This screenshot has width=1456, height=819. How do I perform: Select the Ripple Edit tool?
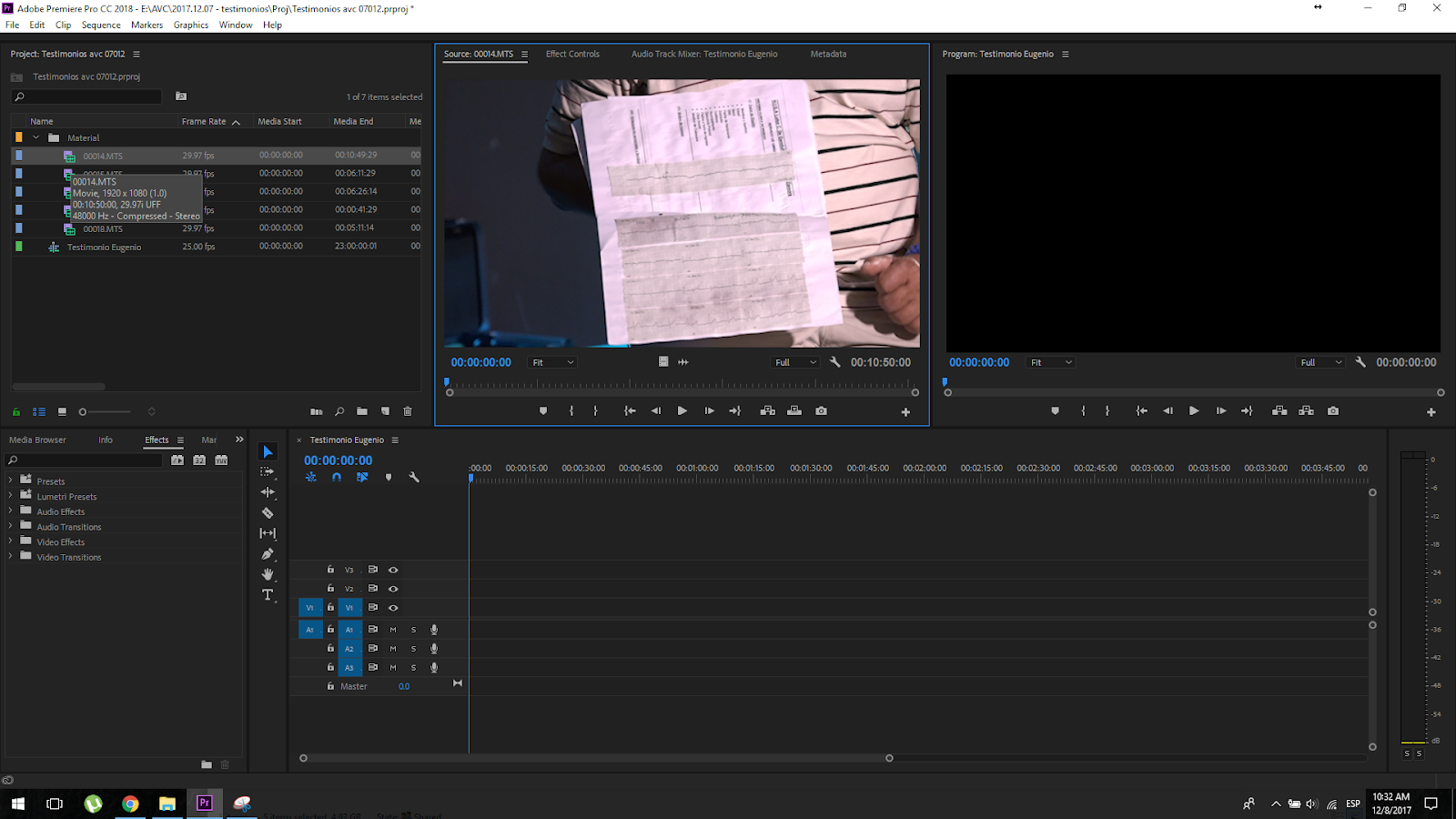[x=268, y=492]
